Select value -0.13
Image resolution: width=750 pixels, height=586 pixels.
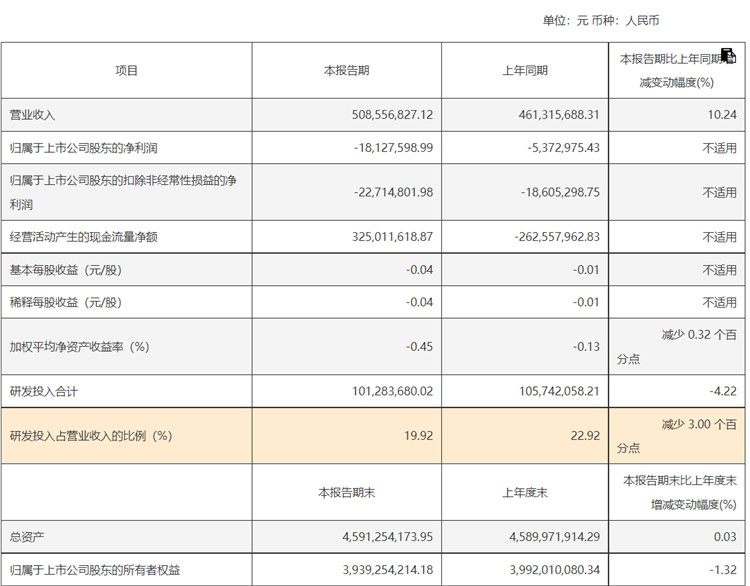(586, 347)
